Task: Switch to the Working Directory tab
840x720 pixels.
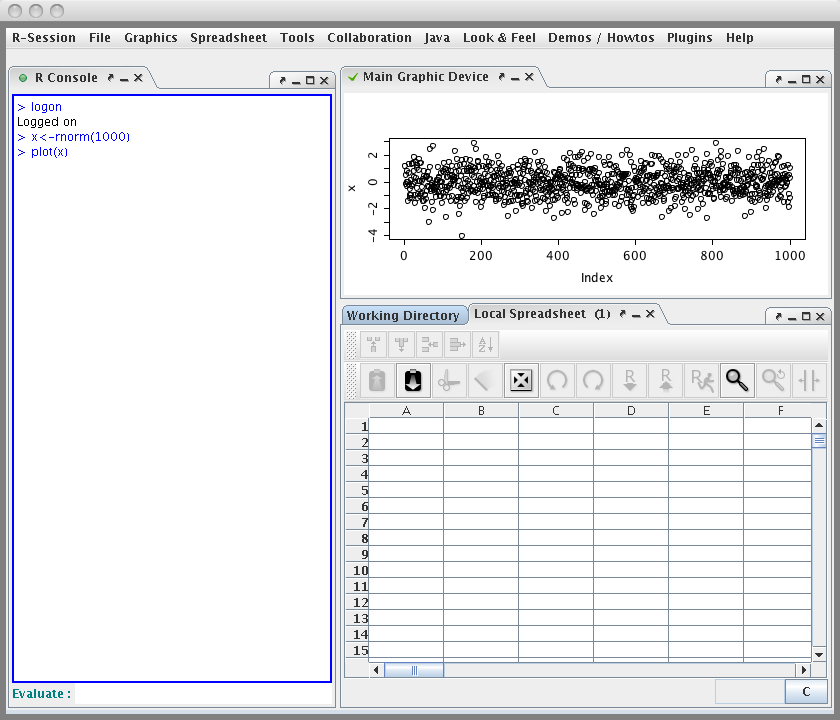Action: pyautogui.click(x=403, y=315)
